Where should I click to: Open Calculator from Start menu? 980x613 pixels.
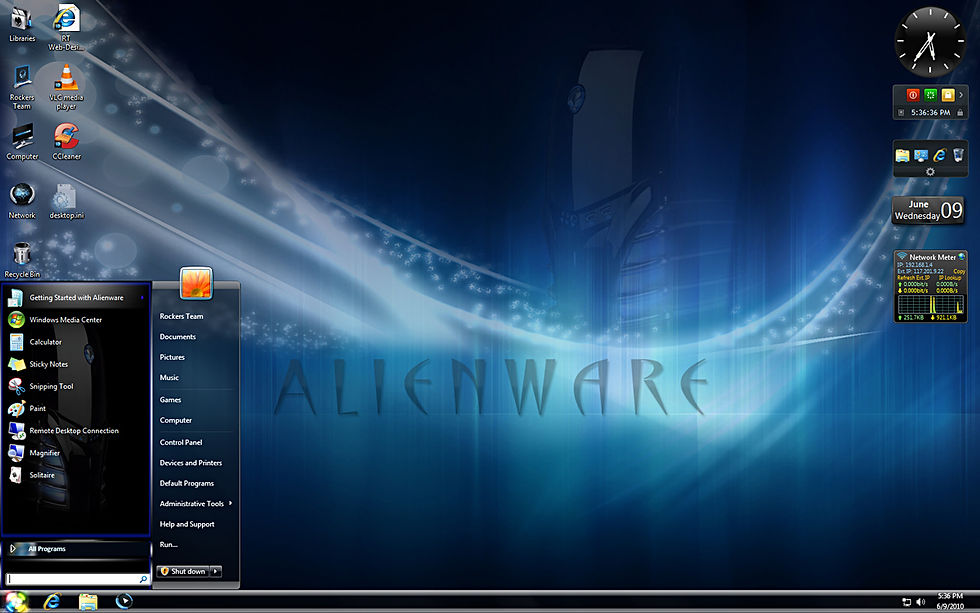(76, 342)
